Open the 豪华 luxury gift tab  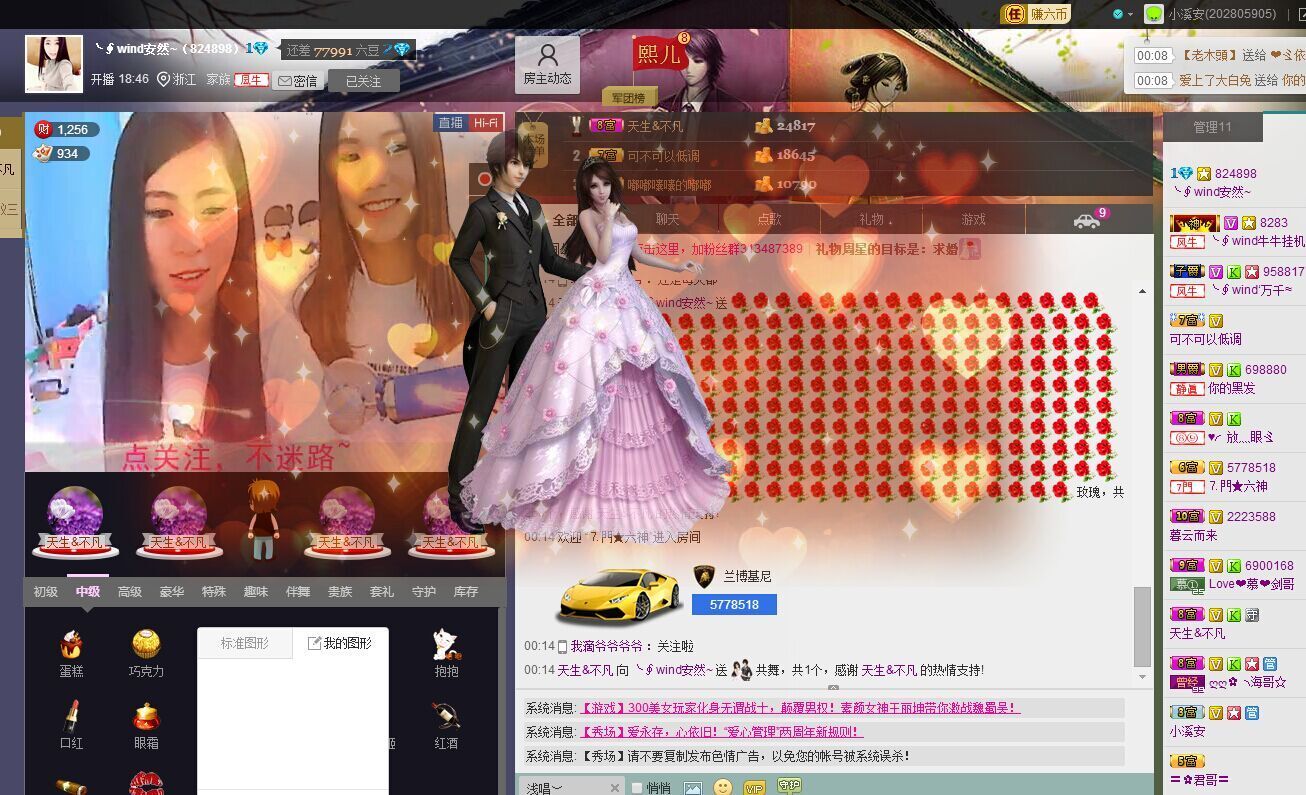pyautogui.click(x=172, y=591)
